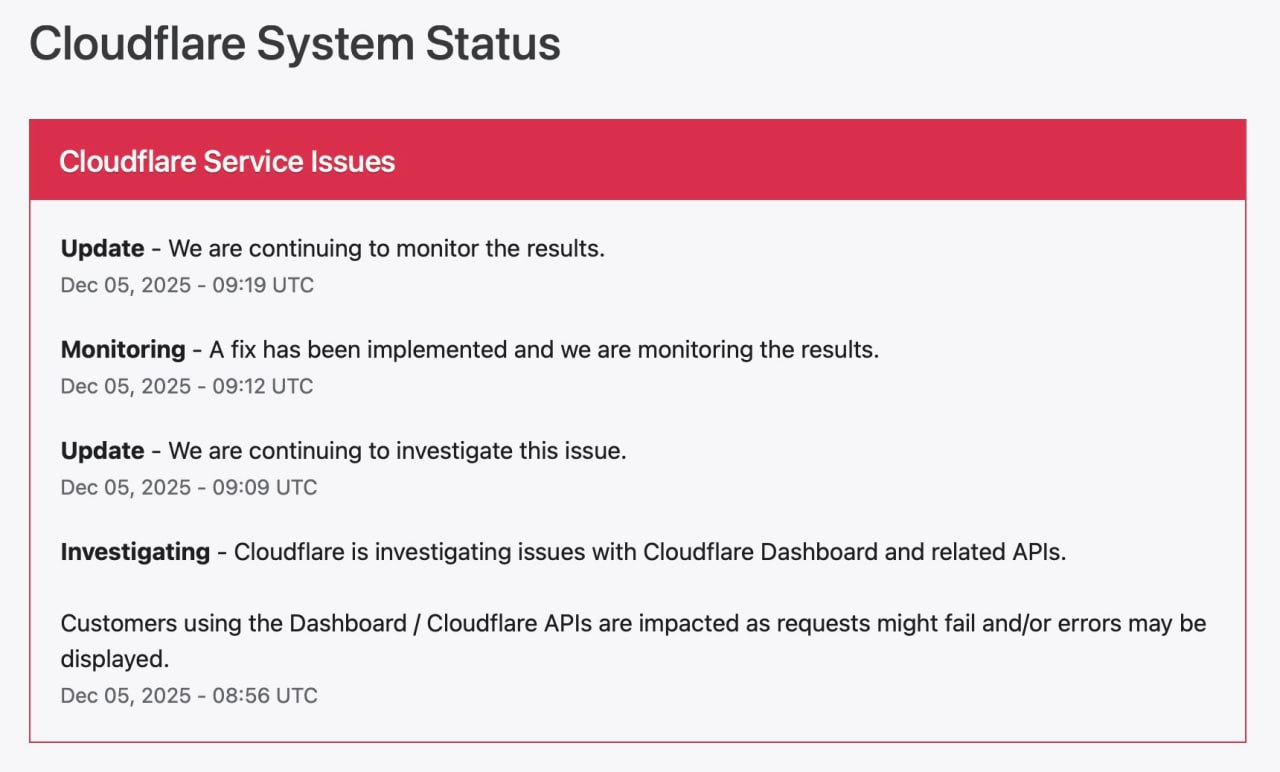
Task: Select the bold Monitoring status label
Action: point(123,350)
